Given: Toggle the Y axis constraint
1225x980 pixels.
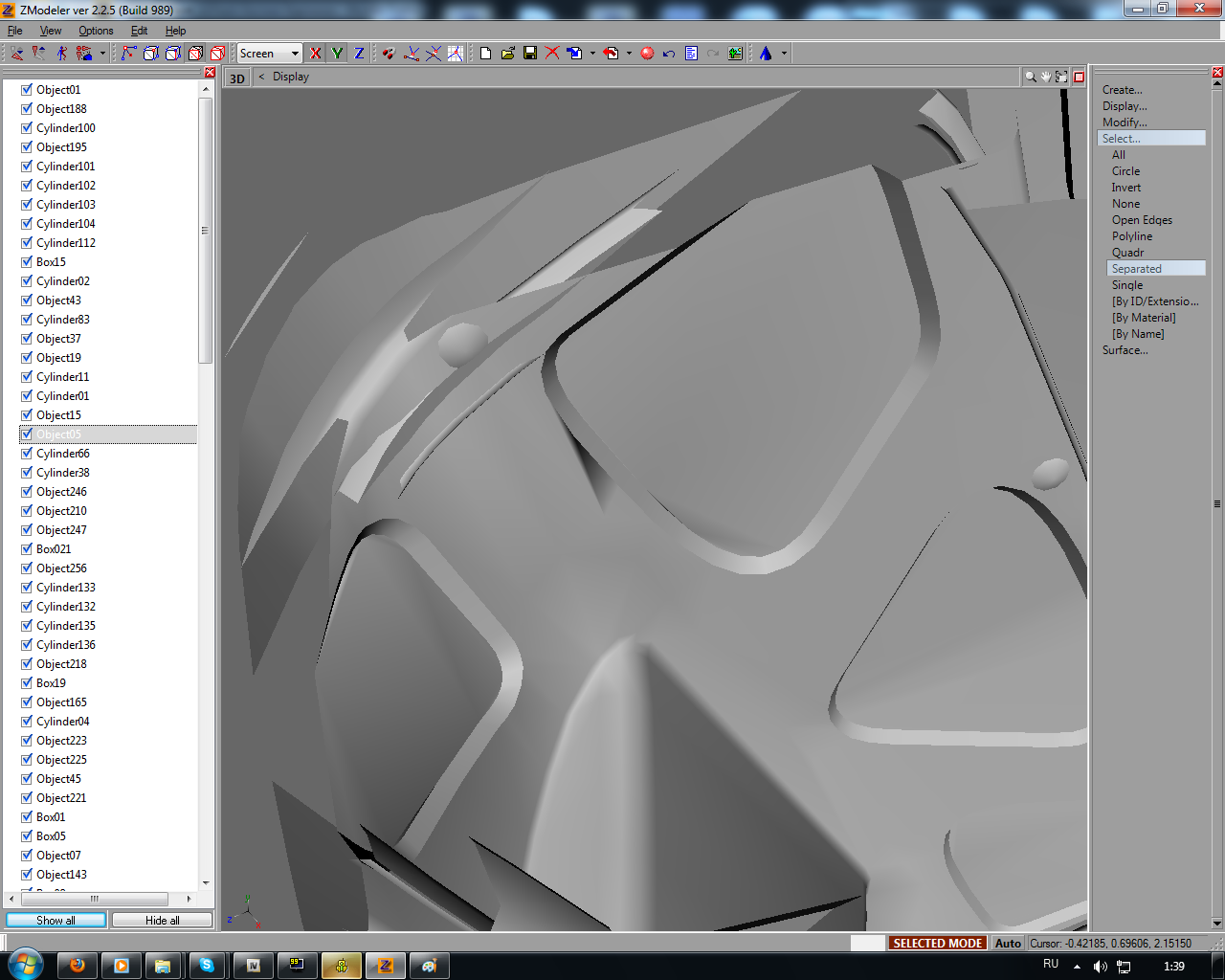Looking at the screenshot, I should pyautogui.click(x=338, y=54).
